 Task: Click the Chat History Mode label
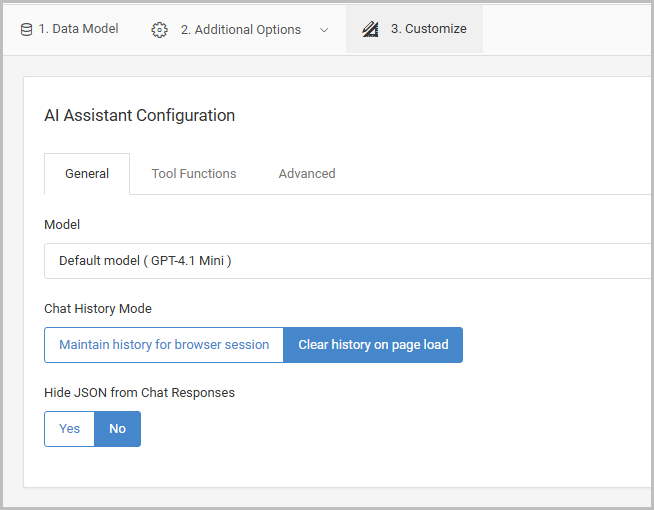[x=98, y=309]
